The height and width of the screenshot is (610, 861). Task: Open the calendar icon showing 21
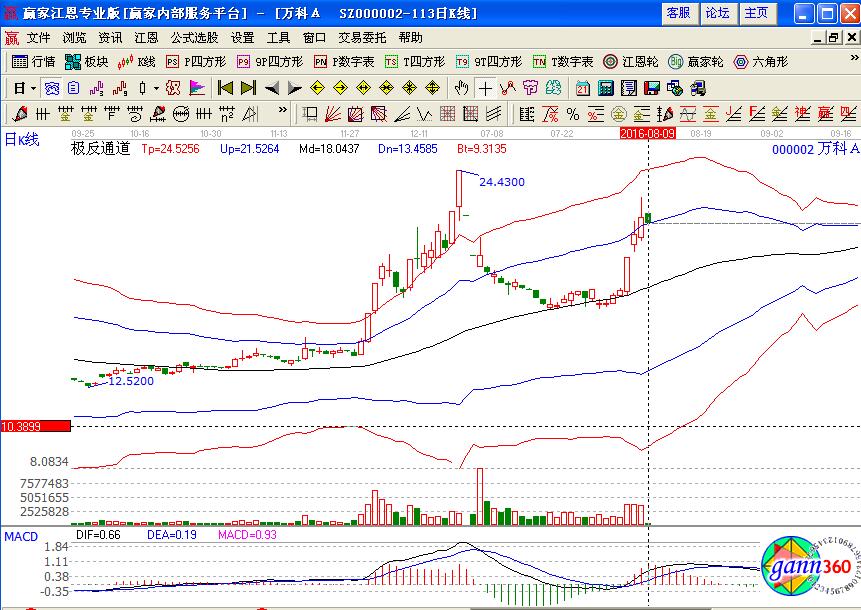[582, 88]
